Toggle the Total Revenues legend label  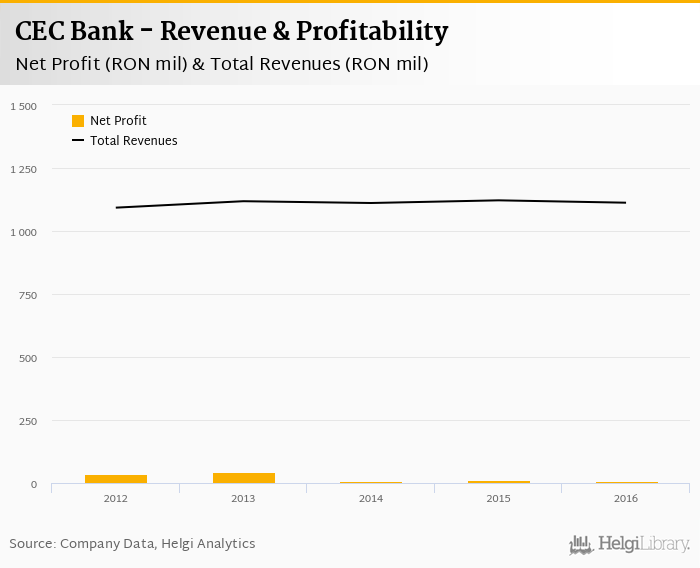click(x=134, y=141)
